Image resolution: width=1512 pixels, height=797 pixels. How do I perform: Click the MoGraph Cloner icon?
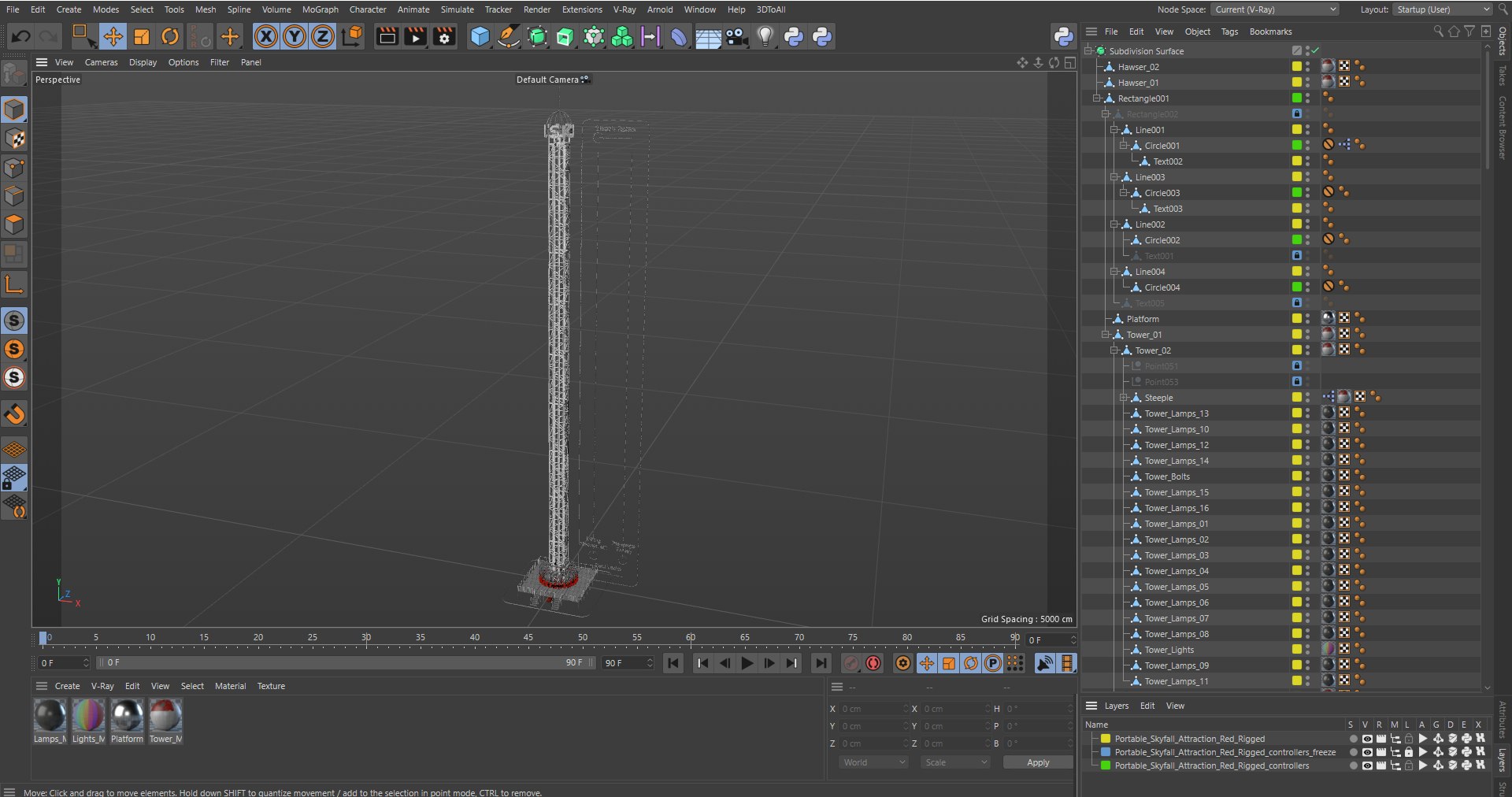622,36
